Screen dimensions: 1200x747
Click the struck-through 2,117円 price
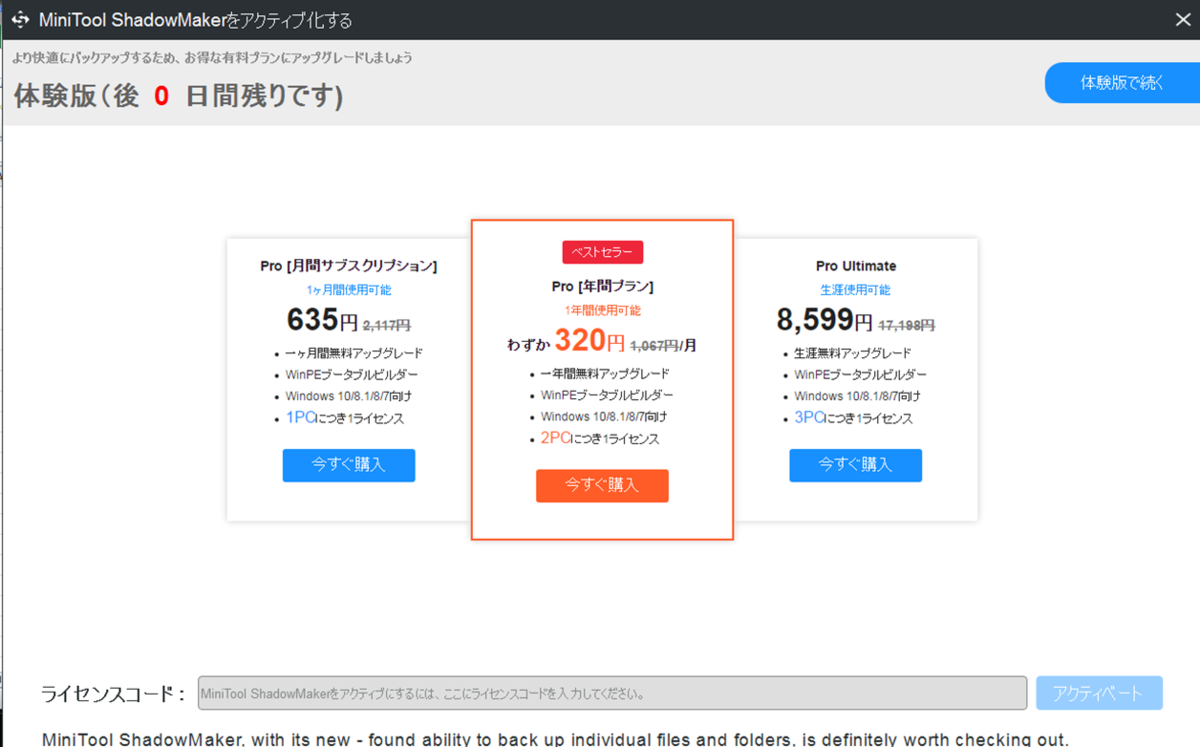point(386,325)
